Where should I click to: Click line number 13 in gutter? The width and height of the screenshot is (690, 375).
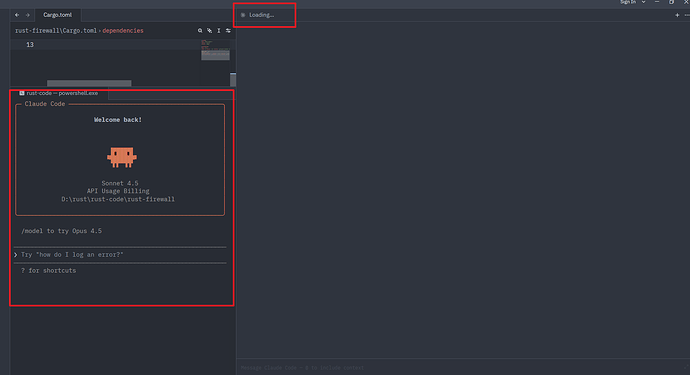coord(30,44)
